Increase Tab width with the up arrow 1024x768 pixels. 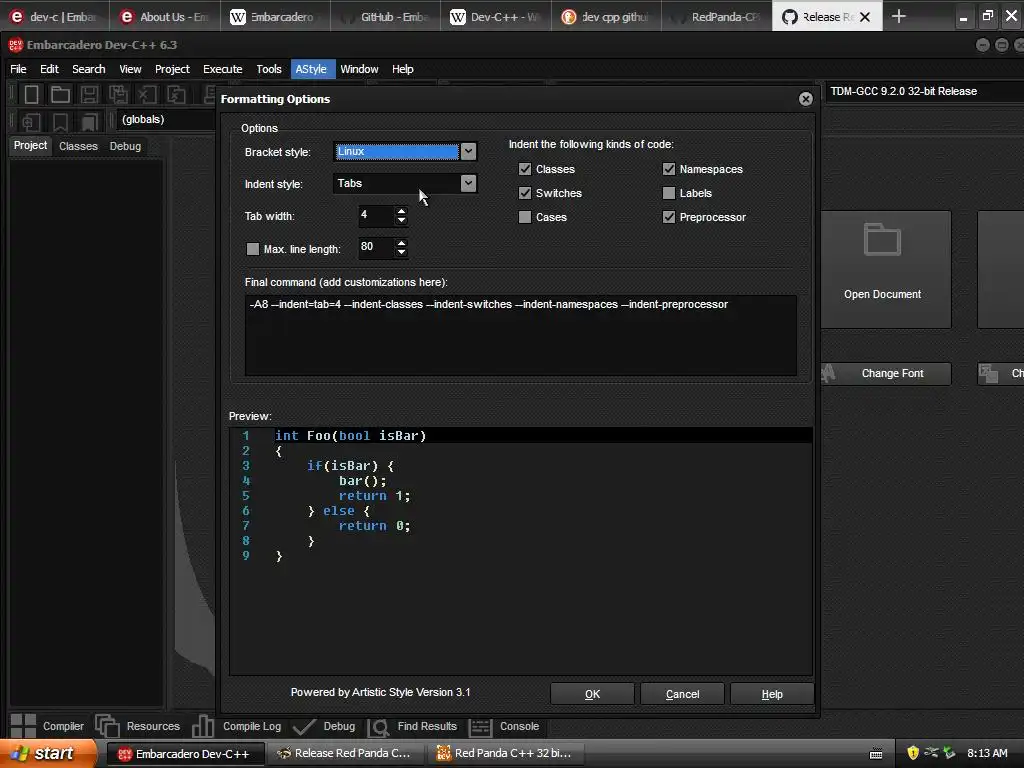pos(401,210)
